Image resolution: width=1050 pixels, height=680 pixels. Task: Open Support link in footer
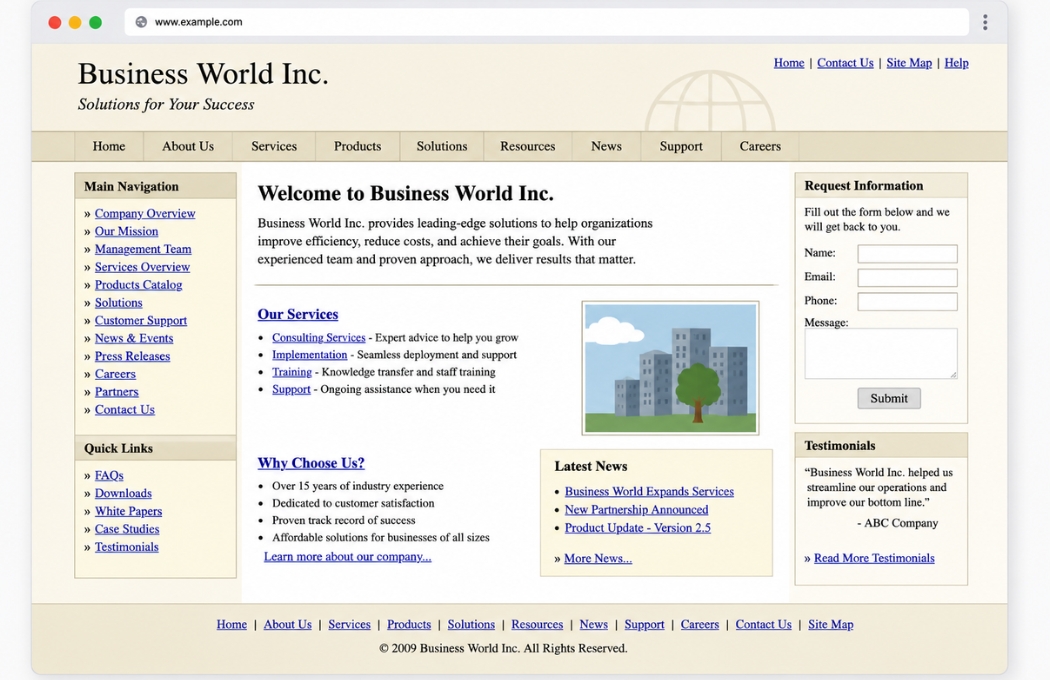(644, 624)
